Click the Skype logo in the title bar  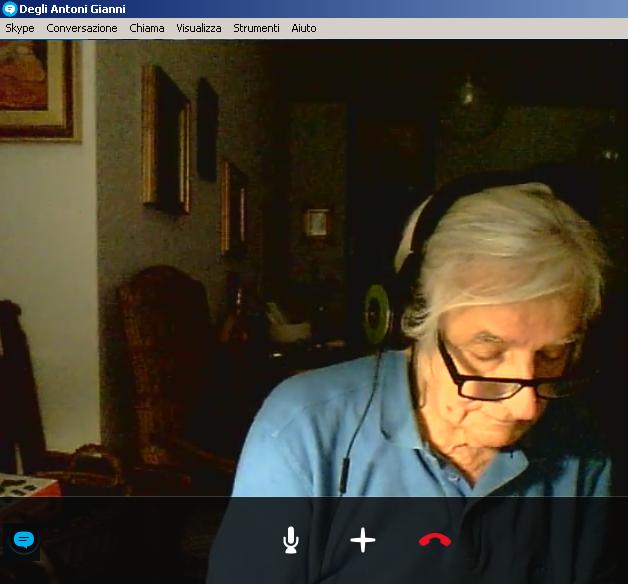tap(9, 9)
